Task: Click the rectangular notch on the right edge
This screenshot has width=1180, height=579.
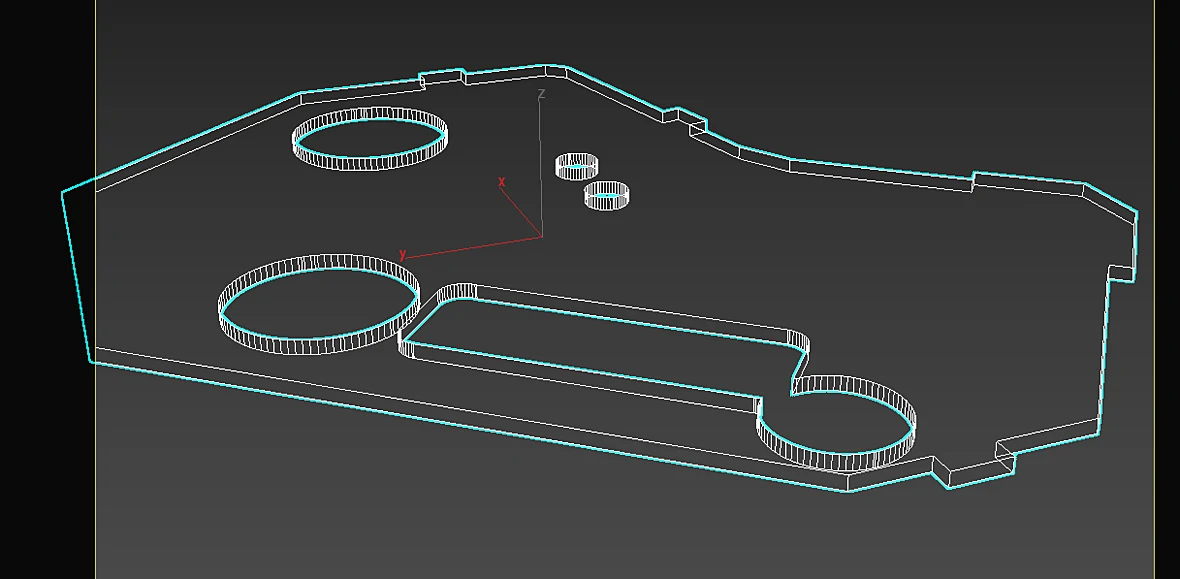Action: [x=1122, y=273]
